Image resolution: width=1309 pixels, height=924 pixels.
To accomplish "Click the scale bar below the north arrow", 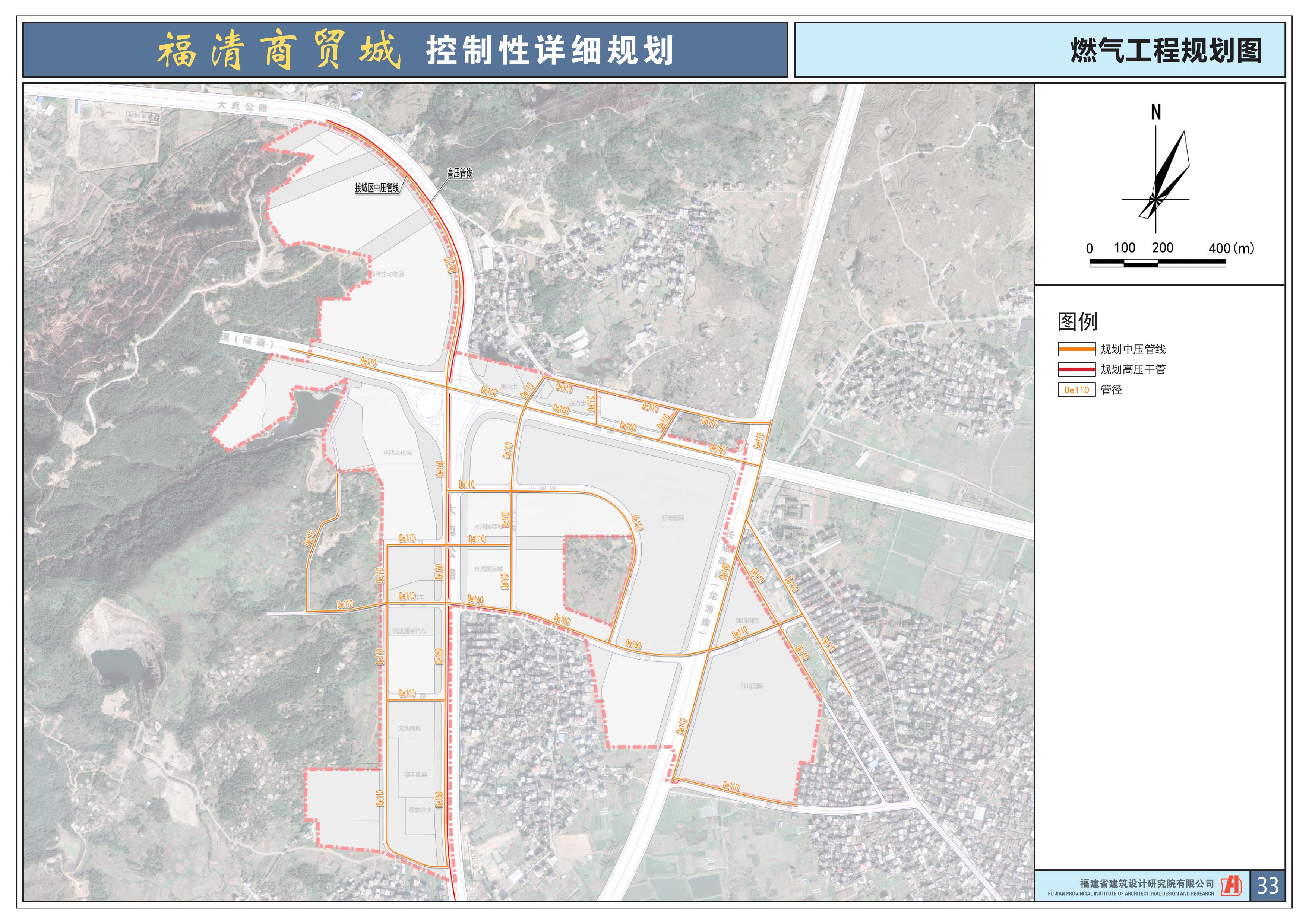I will point(1157,263).
